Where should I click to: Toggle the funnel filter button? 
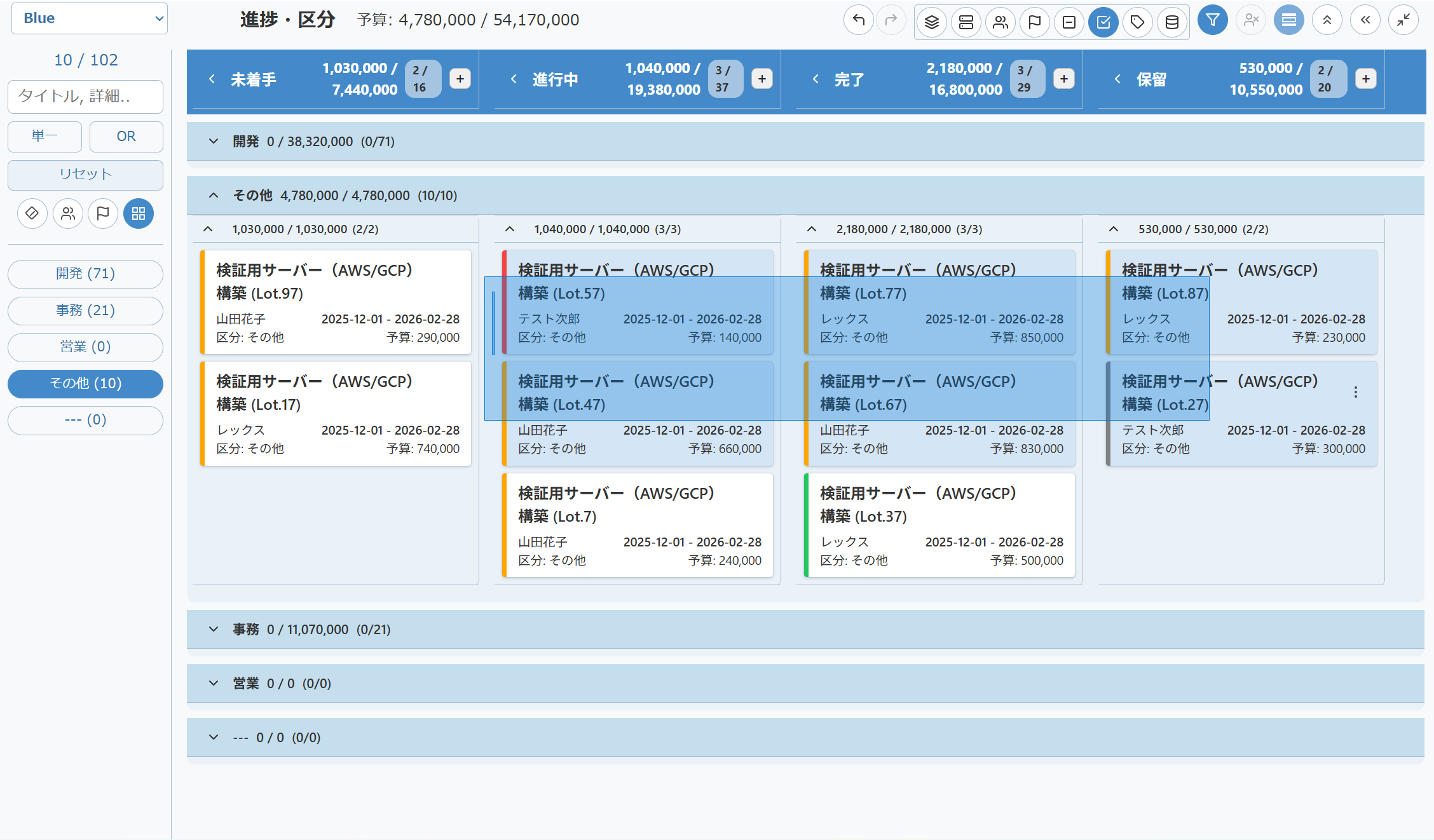click(x=1212, y=20)
